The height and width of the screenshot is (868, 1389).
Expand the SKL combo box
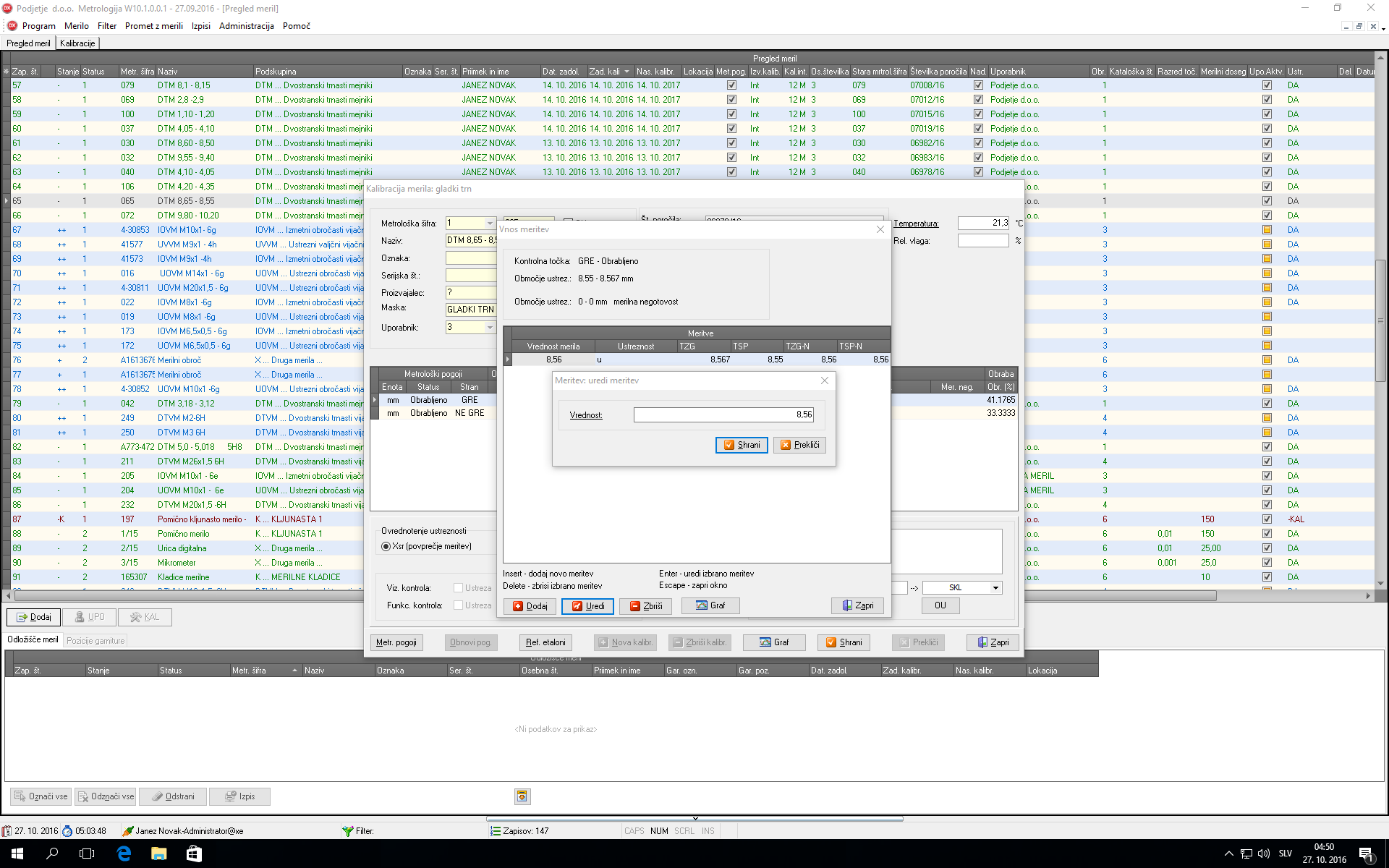(995, 587)
